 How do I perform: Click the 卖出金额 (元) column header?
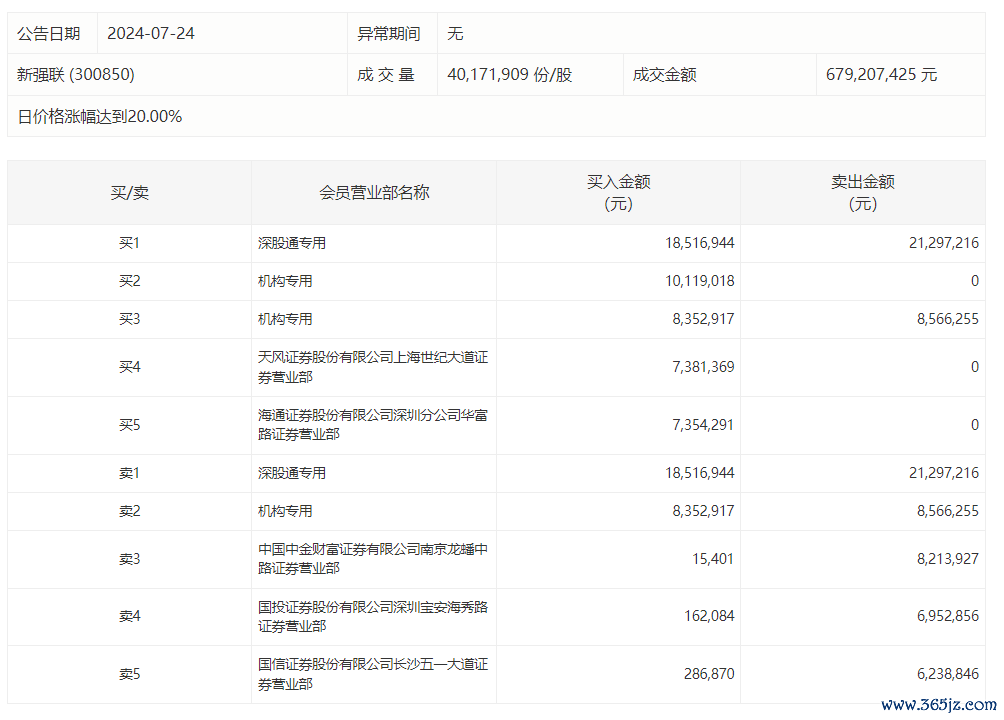point(862,193)
